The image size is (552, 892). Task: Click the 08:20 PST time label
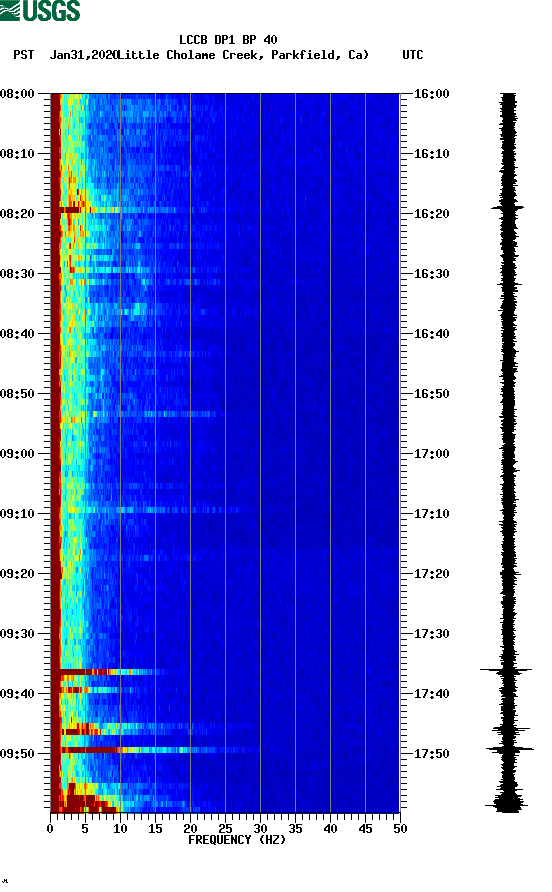coord(17,214)
